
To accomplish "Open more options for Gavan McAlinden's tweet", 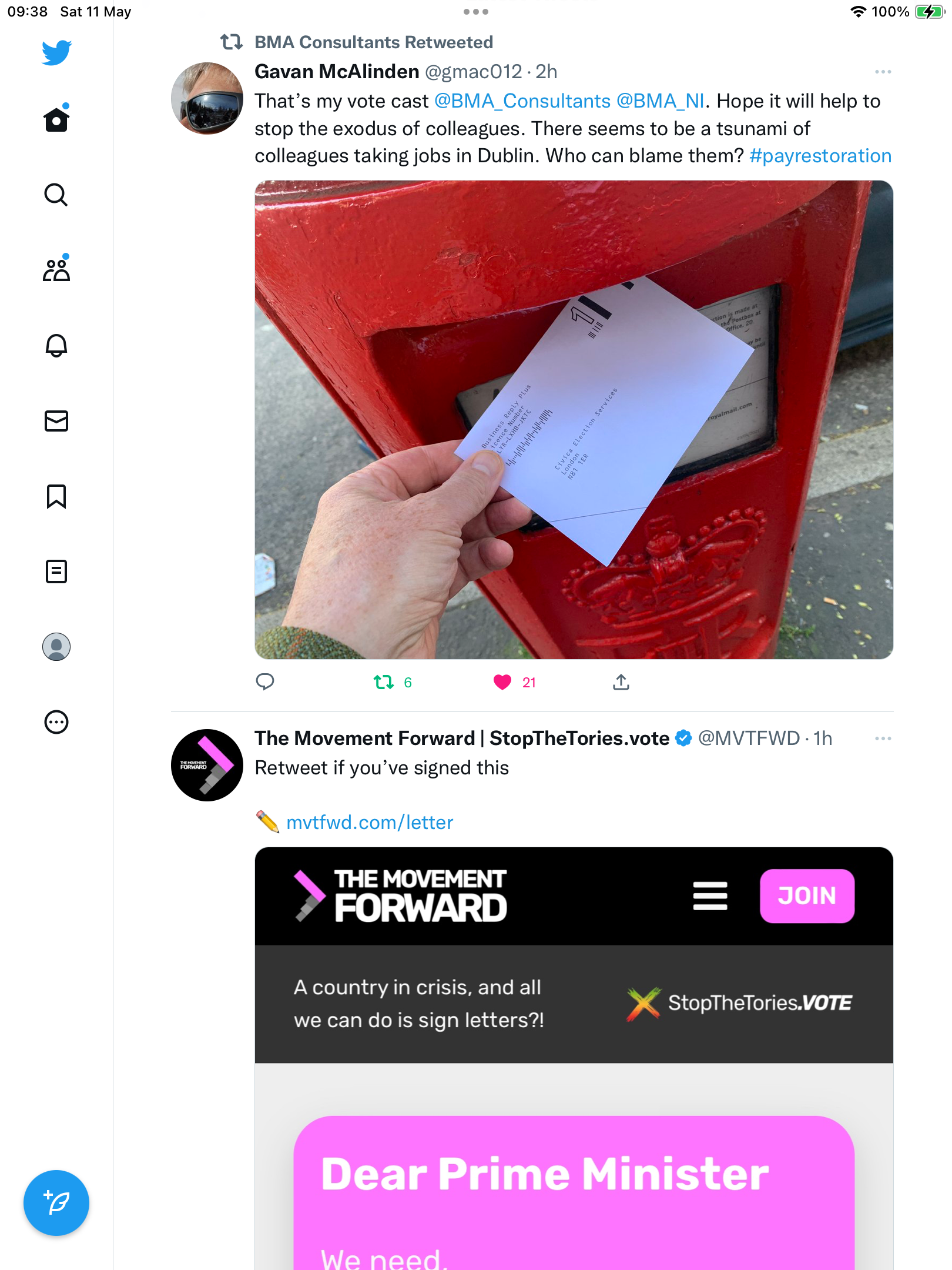I will click(x=883, y=72).
